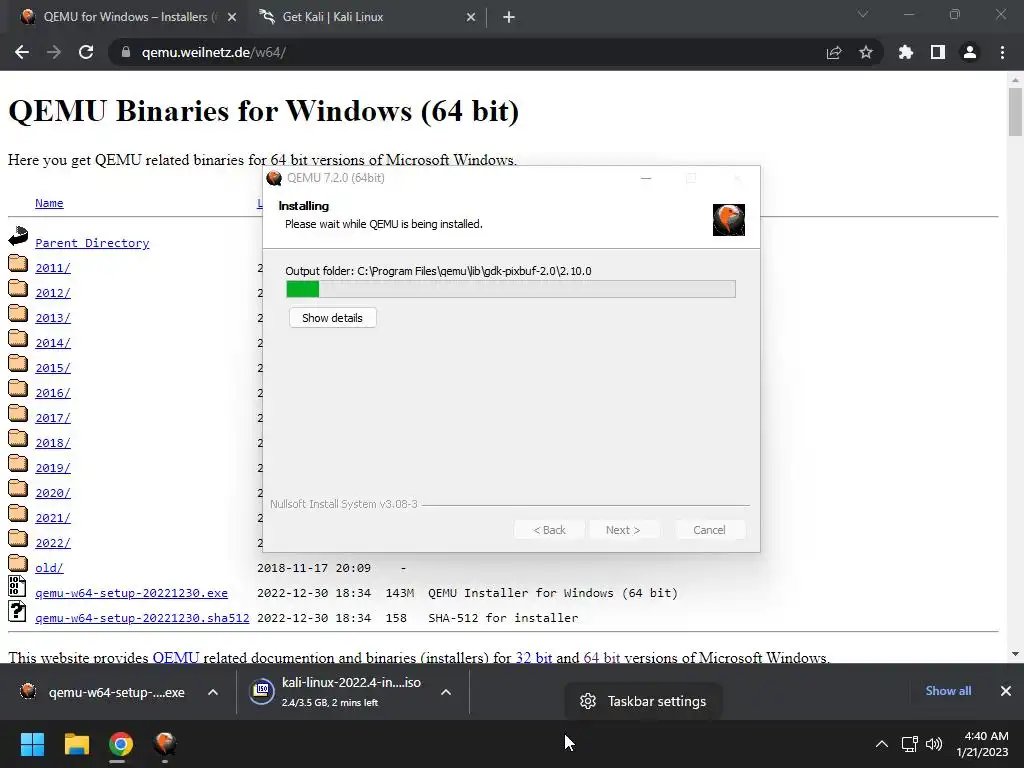Sort listing by Name column
1024x768 pixels.
[49, 203]
